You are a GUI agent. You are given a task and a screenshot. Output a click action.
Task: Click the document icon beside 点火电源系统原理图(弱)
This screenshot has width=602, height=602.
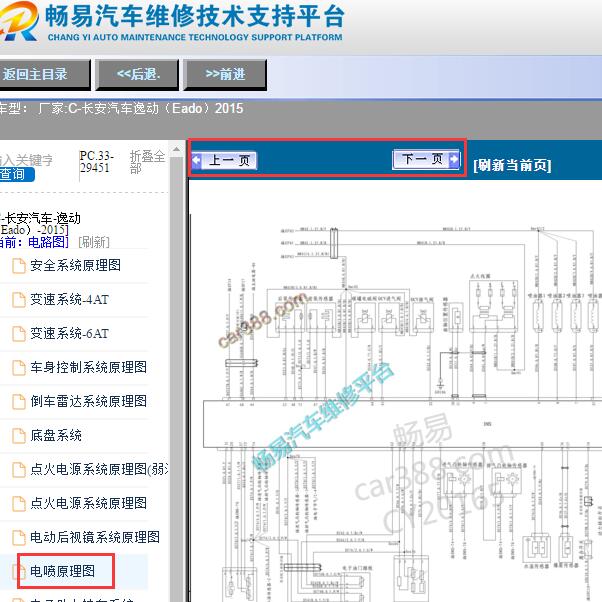coord(18,470)
